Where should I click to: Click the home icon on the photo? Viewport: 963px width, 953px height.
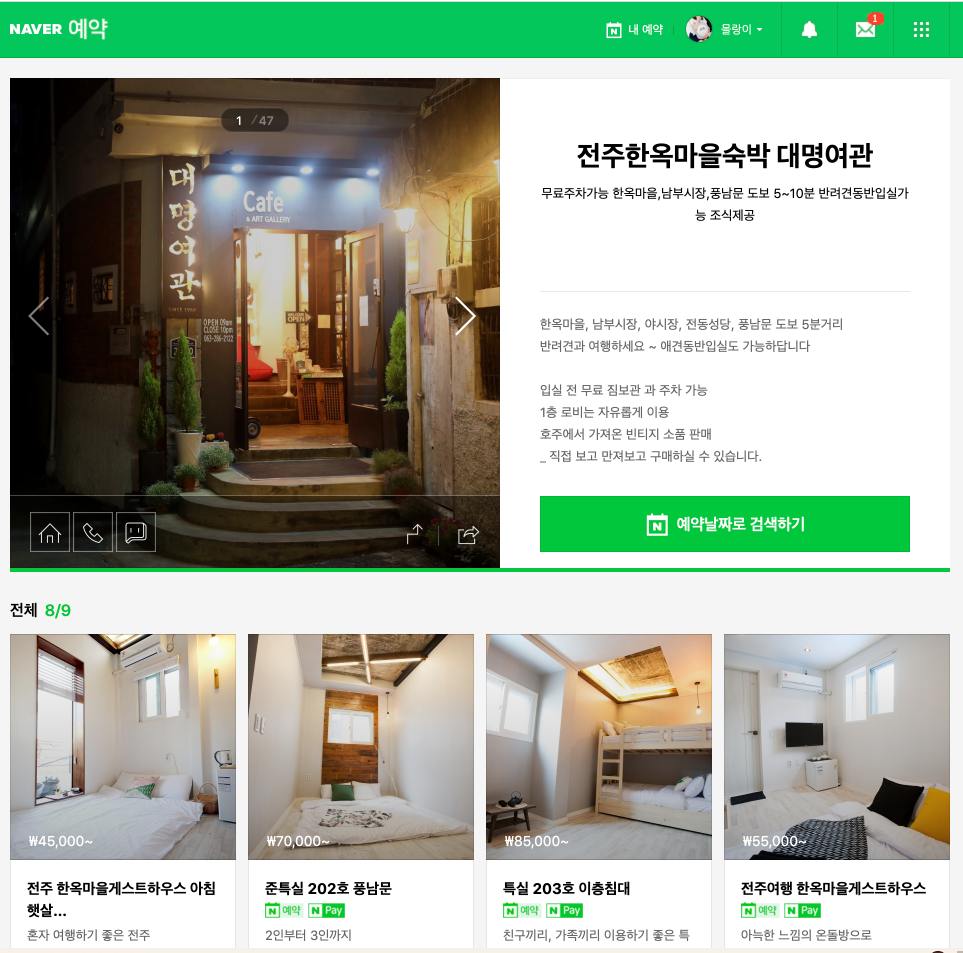coord(50,532)
